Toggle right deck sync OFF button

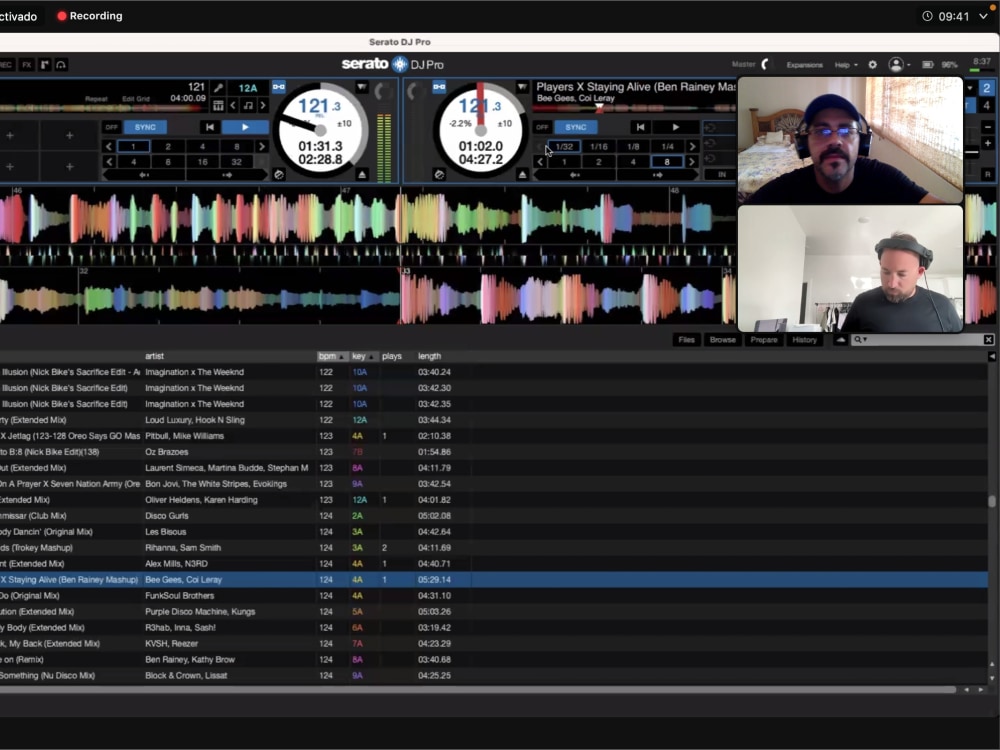click(x=542, y=127)
